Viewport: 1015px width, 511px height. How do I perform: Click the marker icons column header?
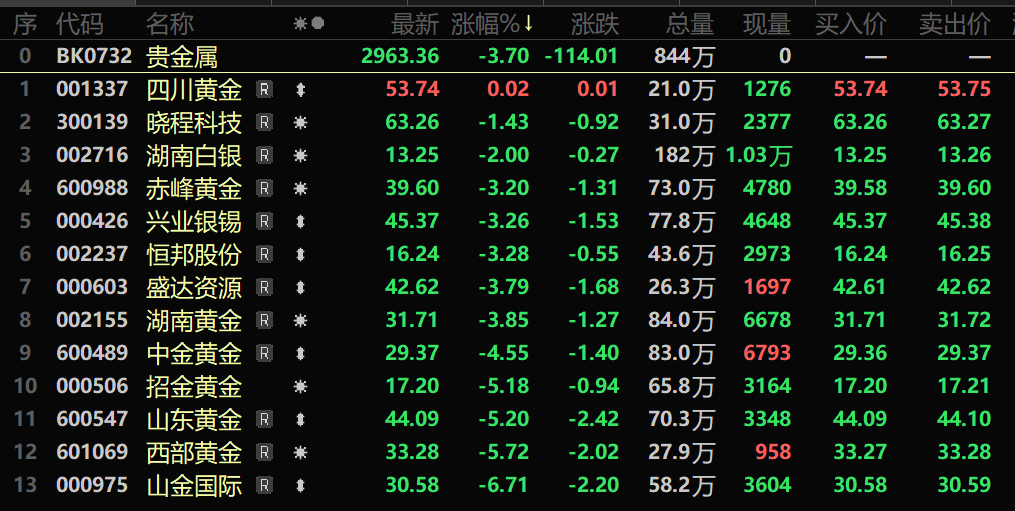pyautogui.click(x=308, y=23)
